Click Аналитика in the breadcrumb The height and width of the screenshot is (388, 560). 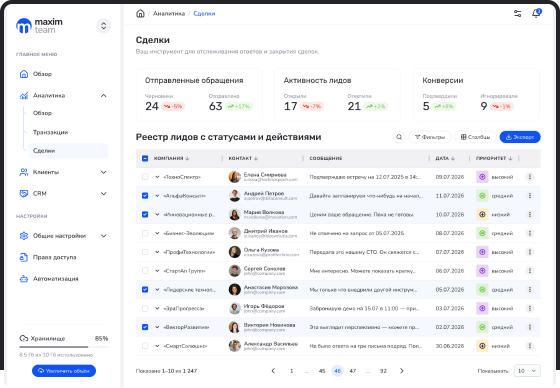coord(169,14)
